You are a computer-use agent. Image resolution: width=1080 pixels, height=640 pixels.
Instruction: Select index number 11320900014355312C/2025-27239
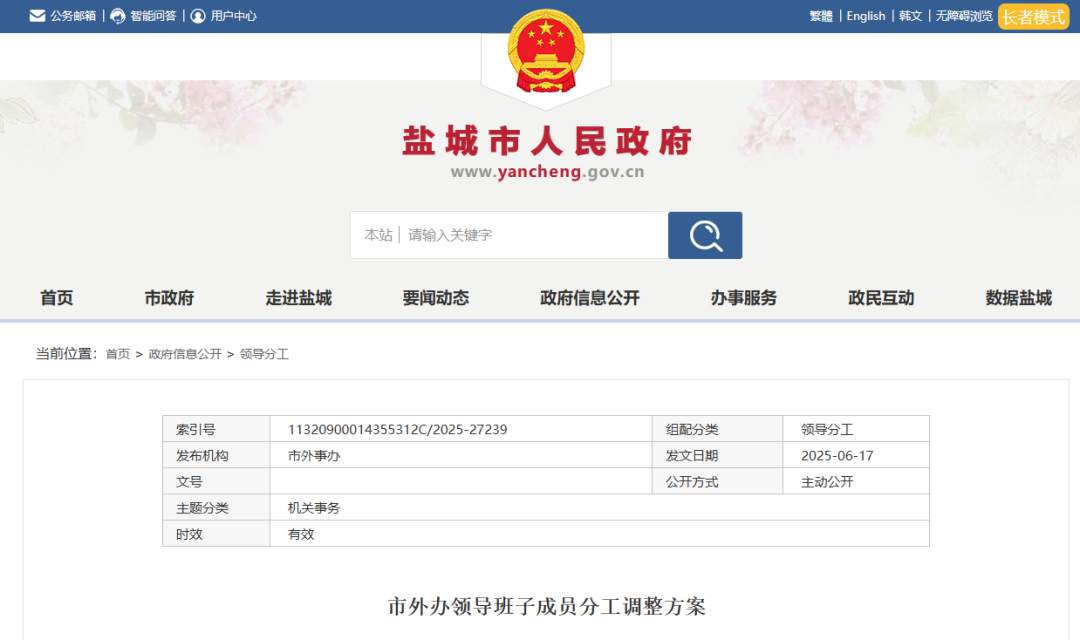pyautogui.click(x=397, y=429)
